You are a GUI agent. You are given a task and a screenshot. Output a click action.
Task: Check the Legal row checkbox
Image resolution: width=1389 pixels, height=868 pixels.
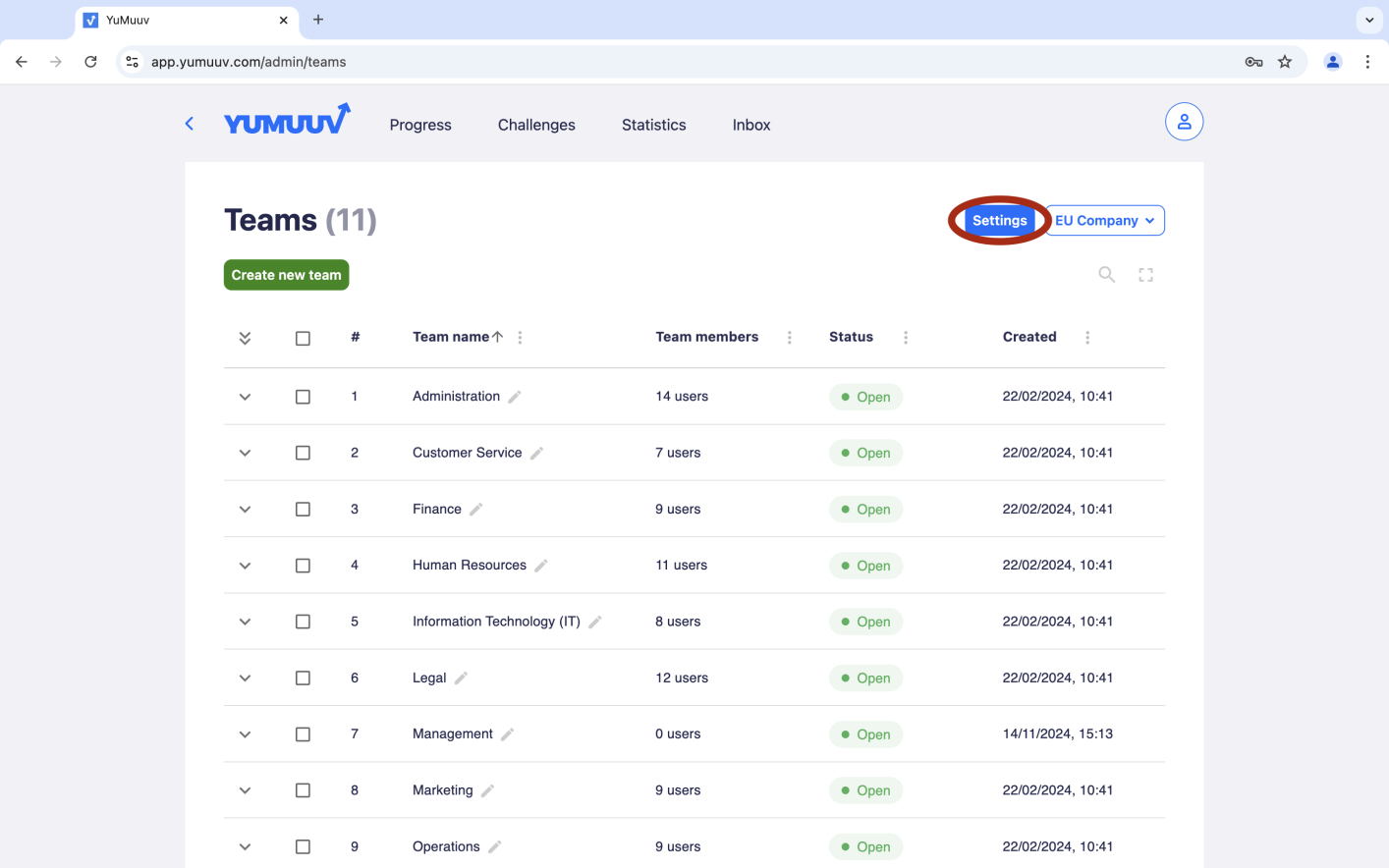[x=303, y=678]
